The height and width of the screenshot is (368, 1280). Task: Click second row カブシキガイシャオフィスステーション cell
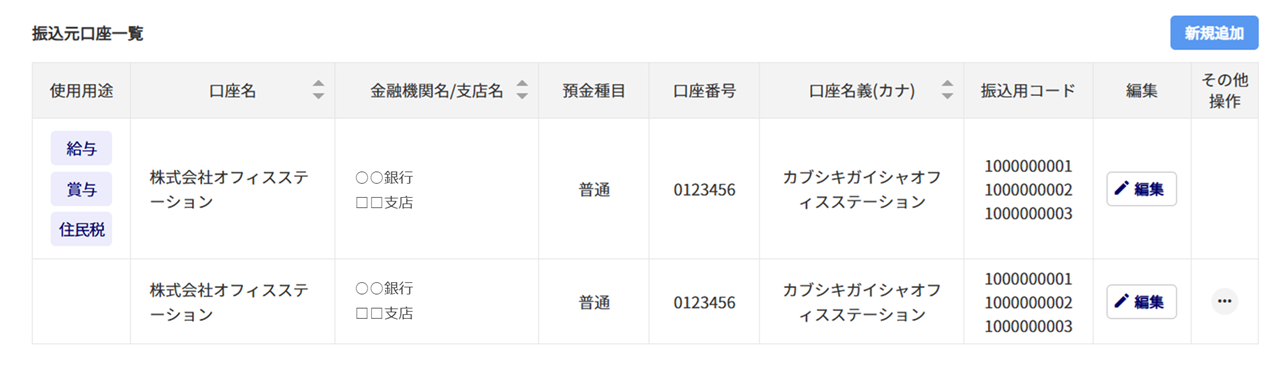(x=862, y=301)
